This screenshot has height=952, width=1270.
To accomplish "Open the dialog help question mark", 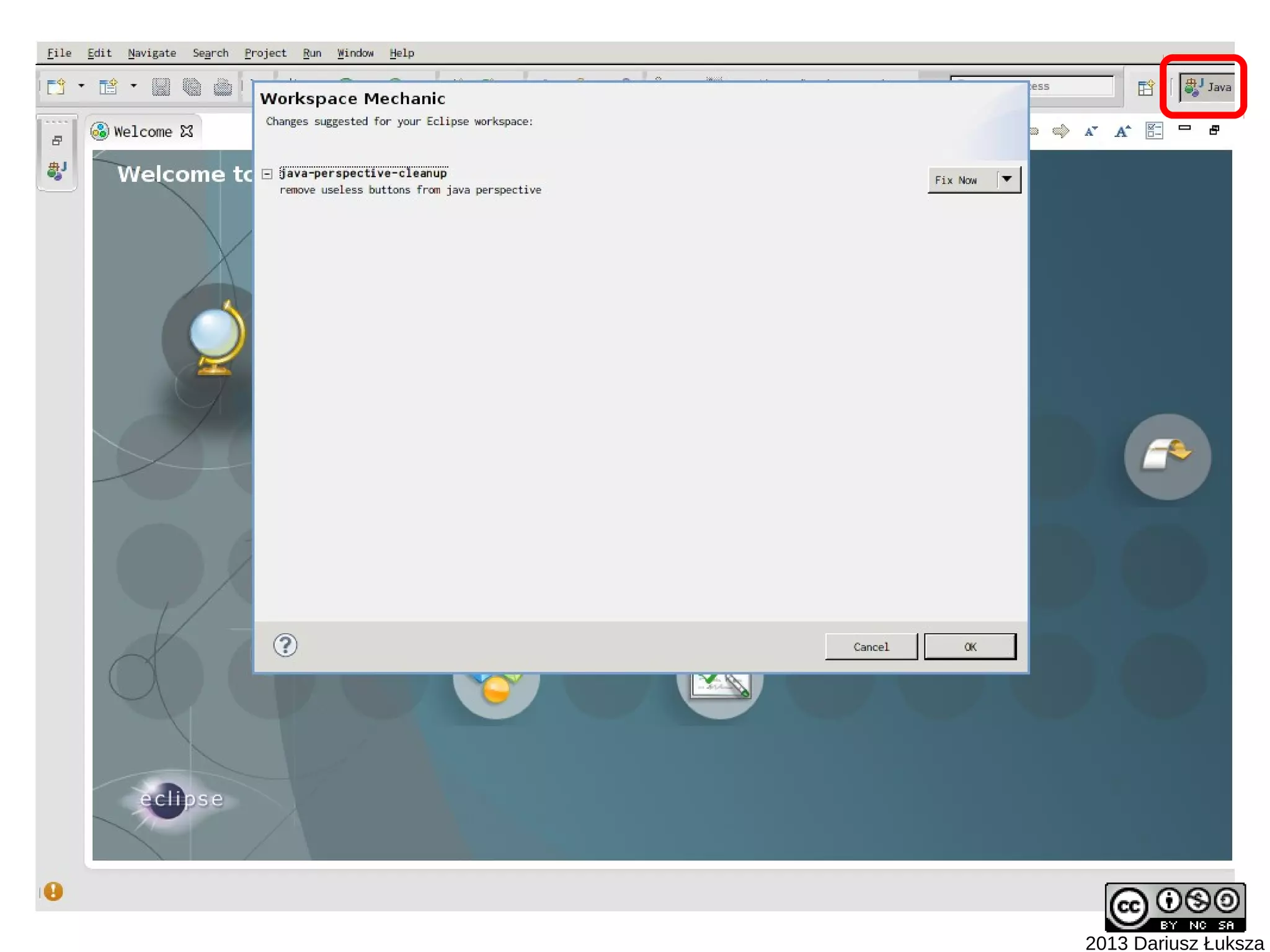I will 285,646.
